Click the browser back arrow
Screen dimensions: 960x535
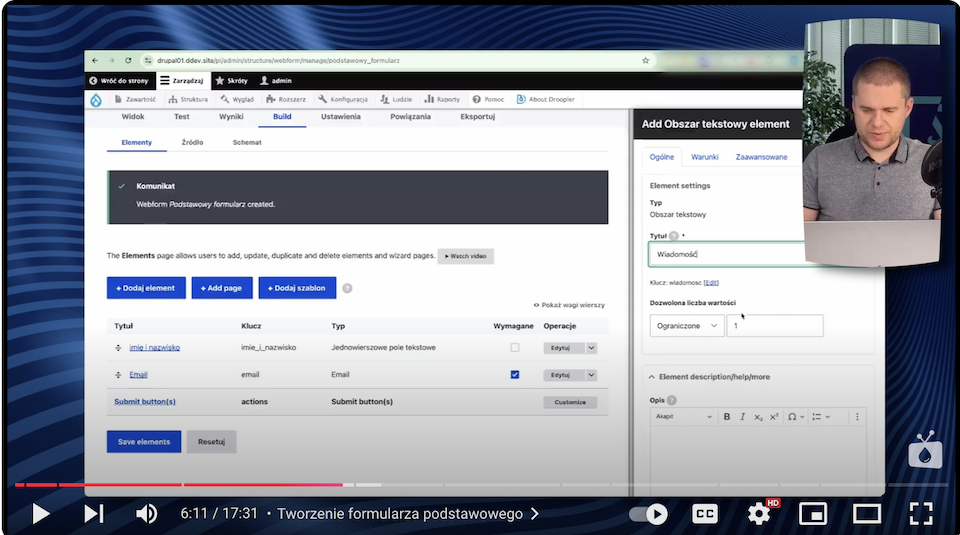click(x=95, y=61)
